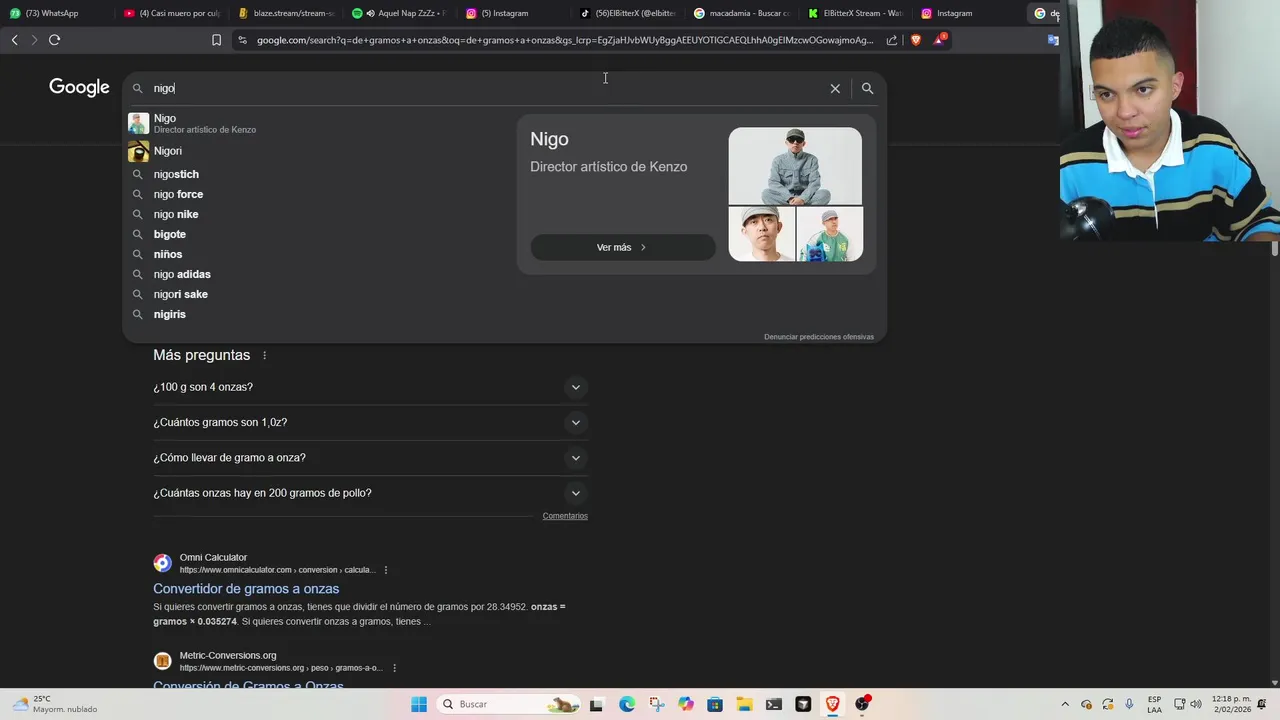Reload the page with the refresh icon

tap(54, 40)
